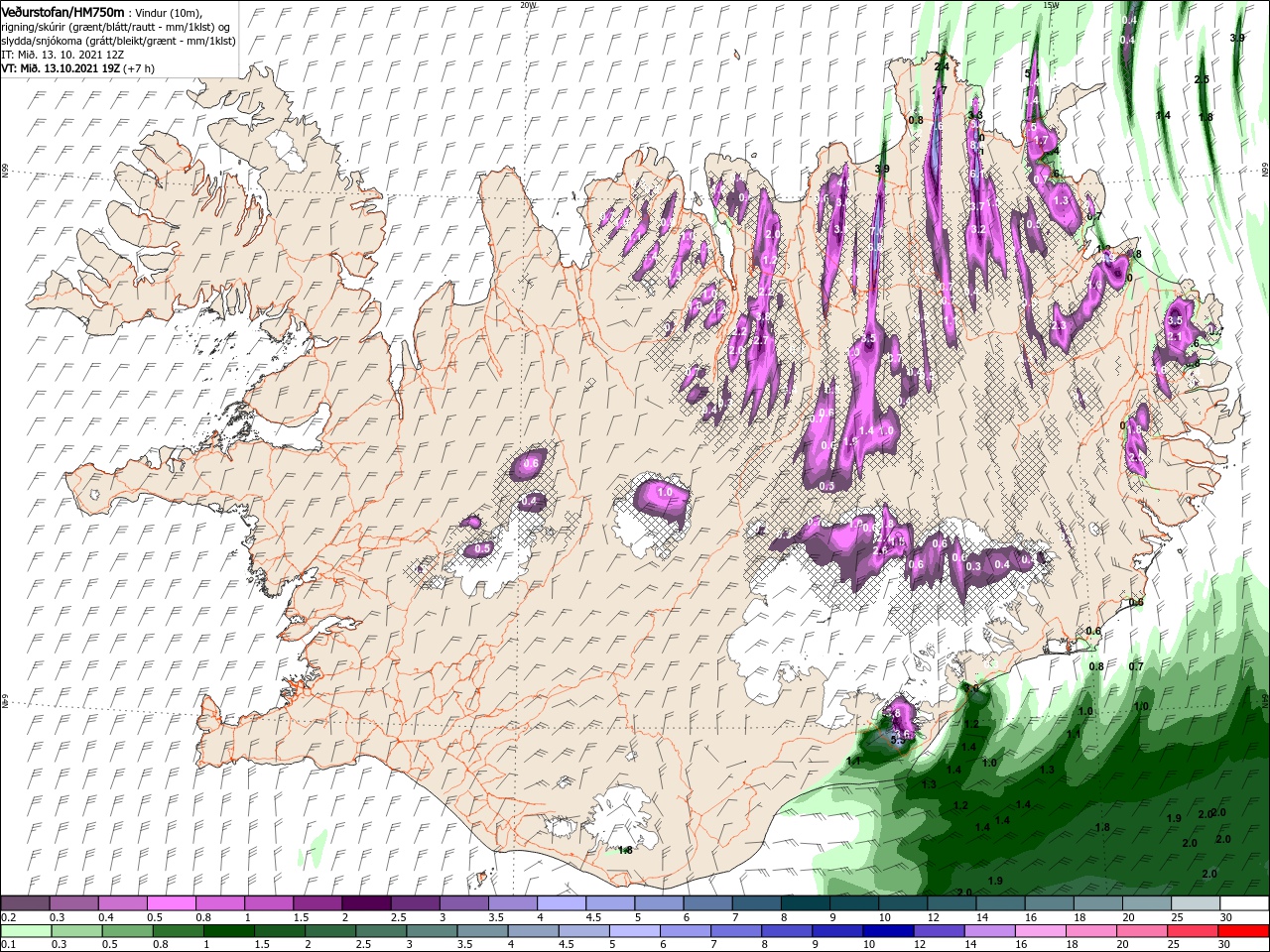Select the 3 grey-green swatch on the rain scale
Image resolution: width=1270 pixels, height=952 pixels.
(x=431, y=931)
